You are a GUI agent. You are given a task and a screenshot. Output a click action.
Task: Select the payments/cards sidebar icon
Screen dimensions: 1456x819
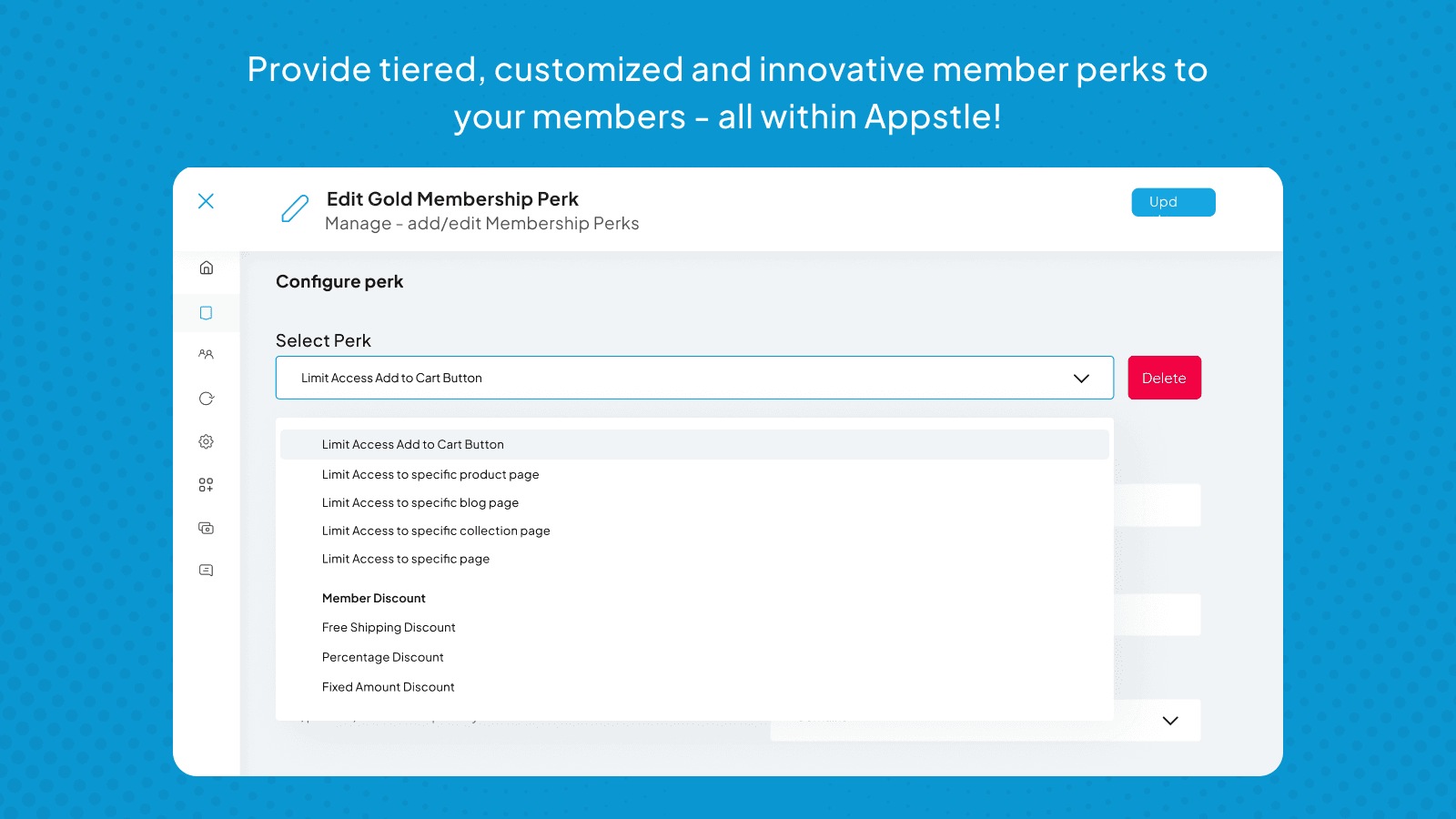coord(207,528)
